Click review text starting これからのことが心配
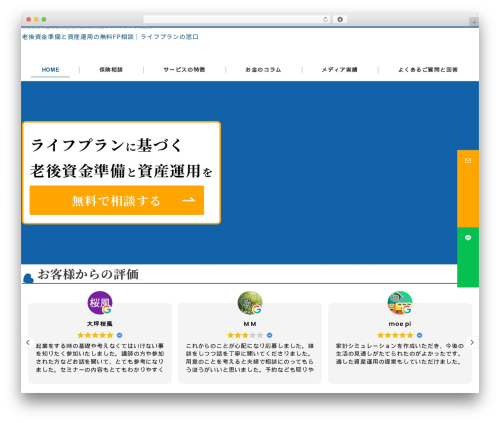 (250, 358)
